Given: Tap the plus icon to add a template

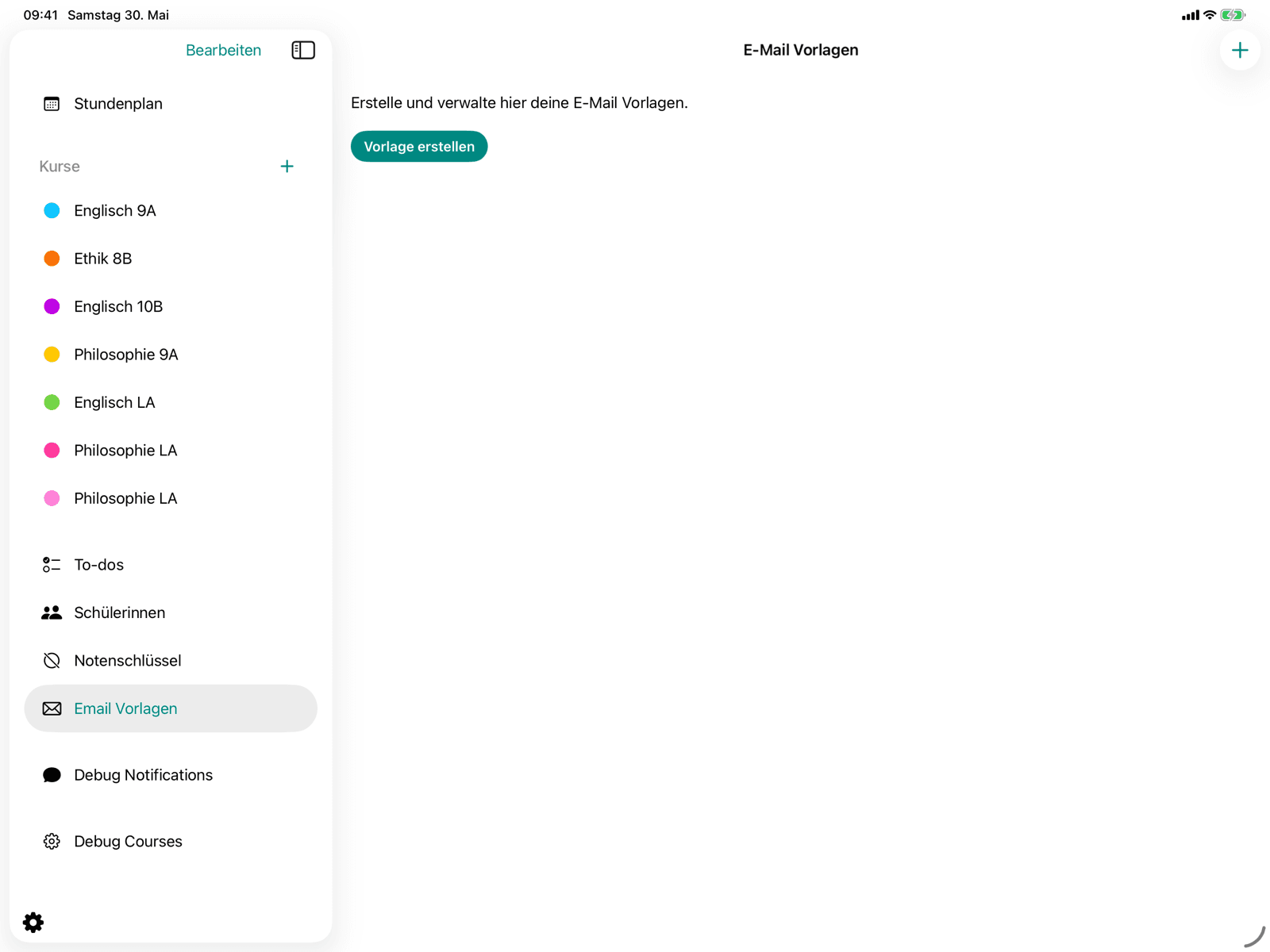Looking at the screenshot, I should click(x=1240, y=50).
